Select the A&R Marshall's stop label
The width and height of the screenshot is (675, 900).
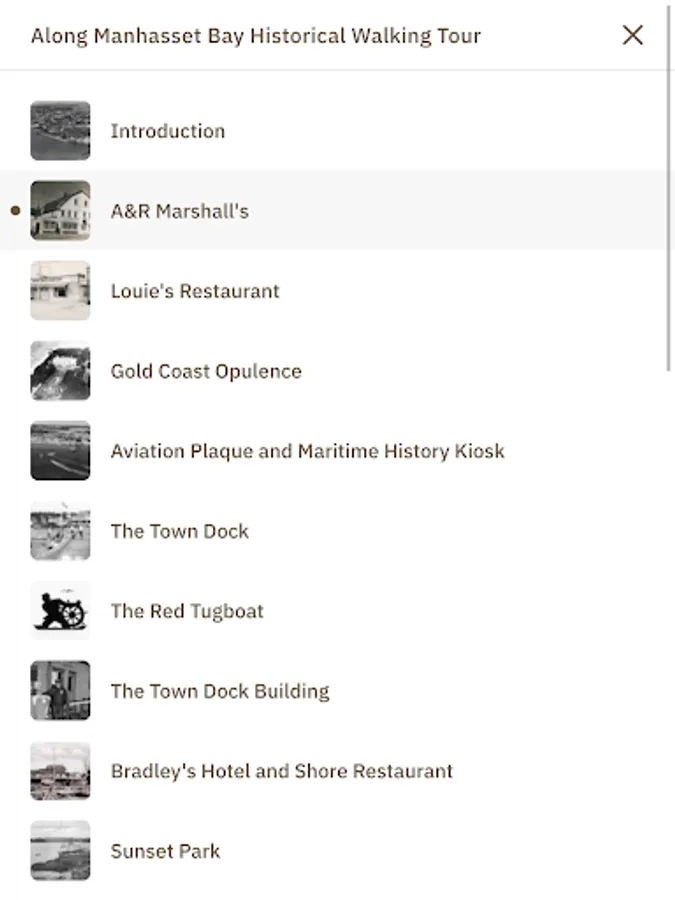(179, 211)
